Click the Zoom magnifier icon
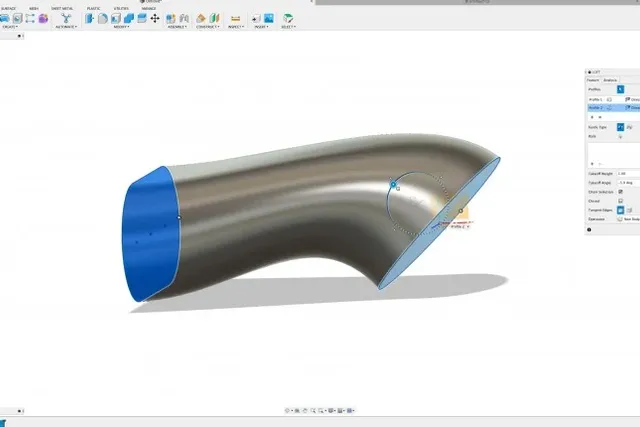The image size is (640, 427). pos(313,411)
